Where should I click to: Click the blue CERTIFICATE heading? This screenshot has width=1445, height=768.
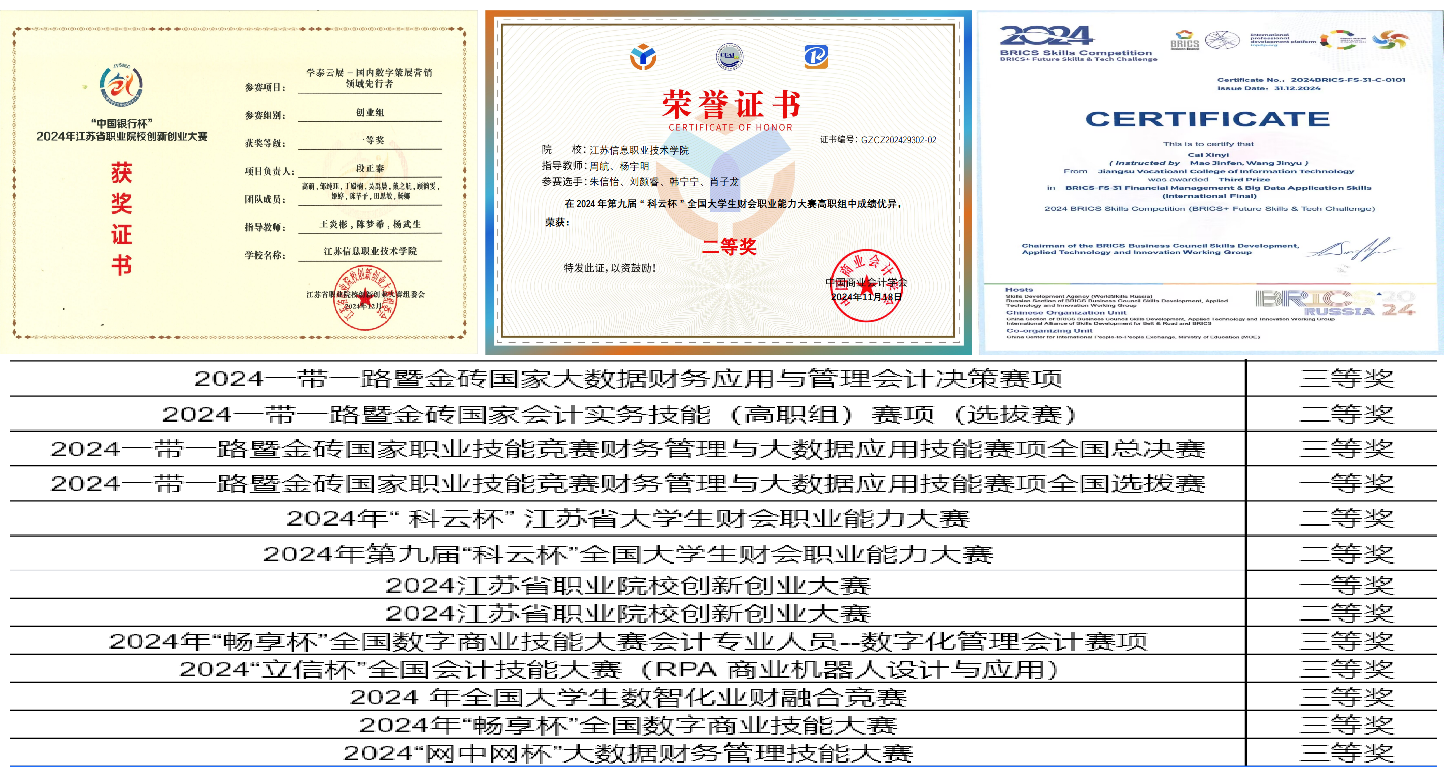pos(1207,119)
